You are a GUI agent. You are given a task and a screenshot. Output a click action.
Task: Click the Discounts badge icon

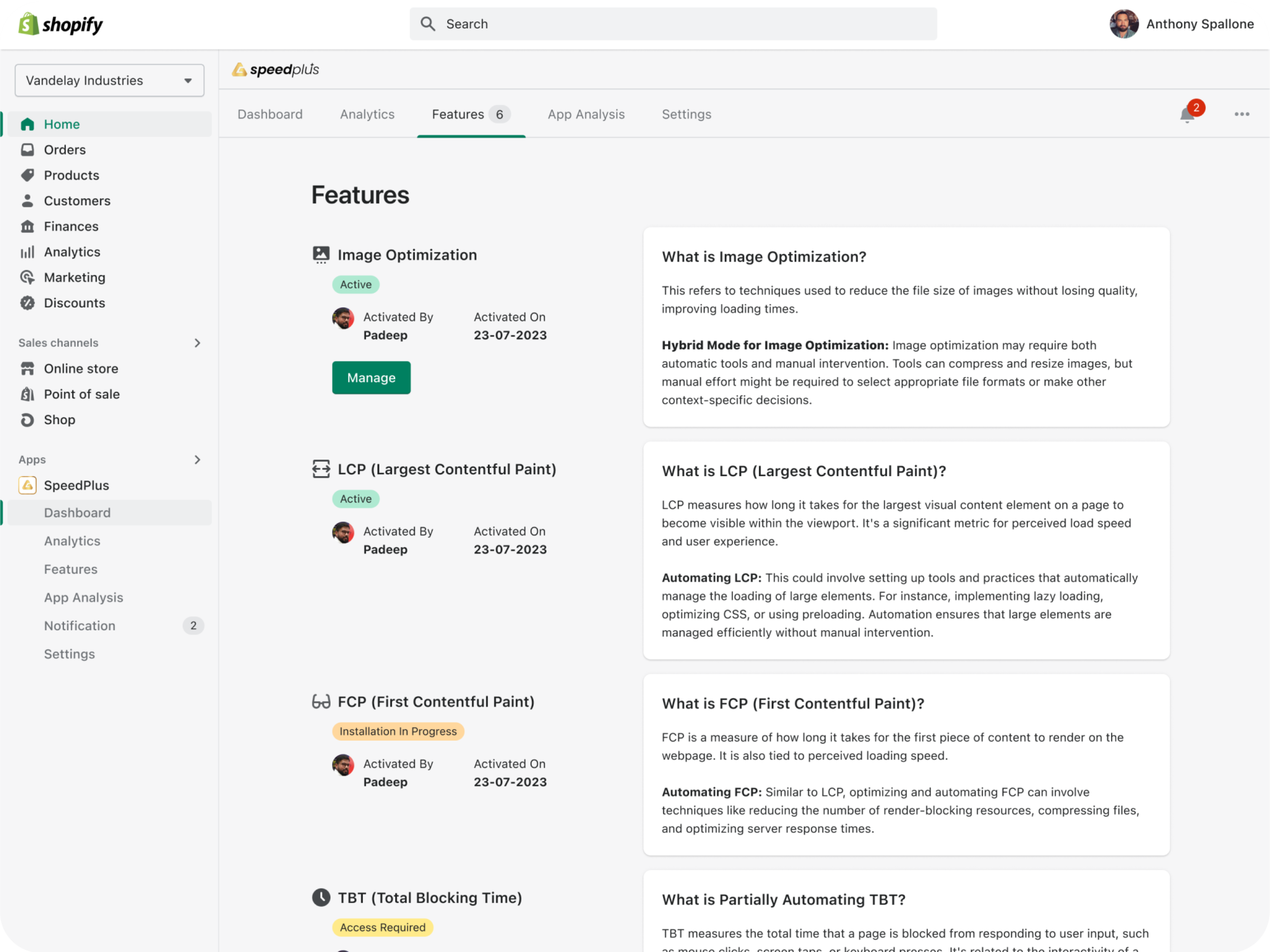27,303
